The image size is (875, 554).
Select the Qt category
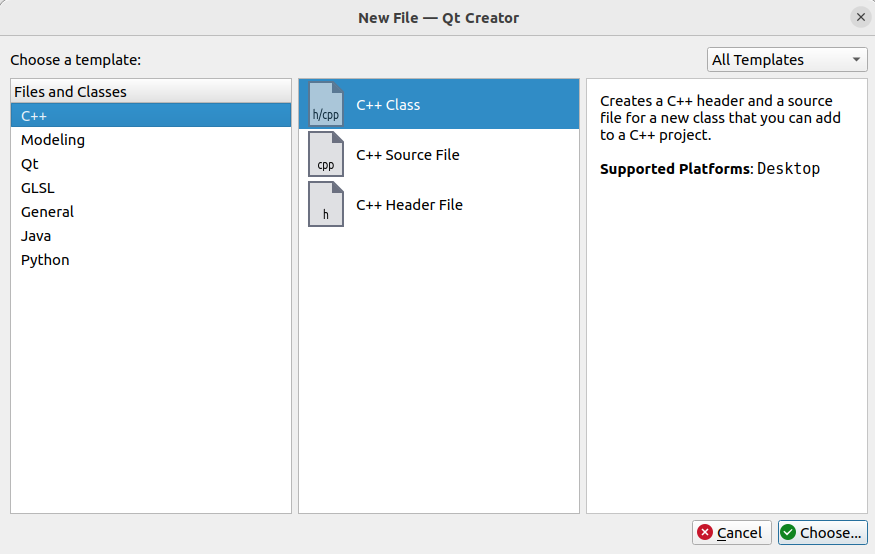(30, 164)
